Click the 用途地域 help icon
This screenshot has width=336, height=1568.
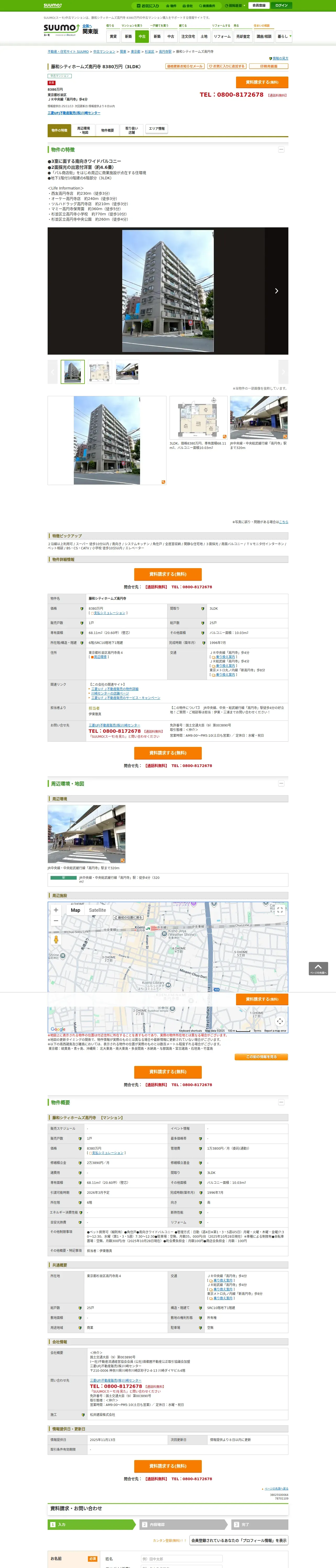pos(80,1328)
